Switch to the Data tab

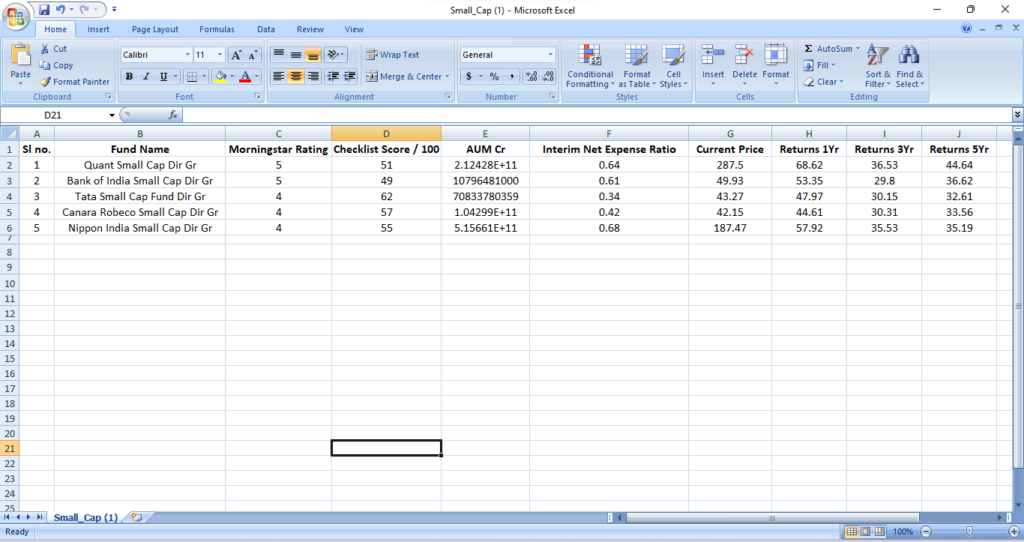(266, 29)
